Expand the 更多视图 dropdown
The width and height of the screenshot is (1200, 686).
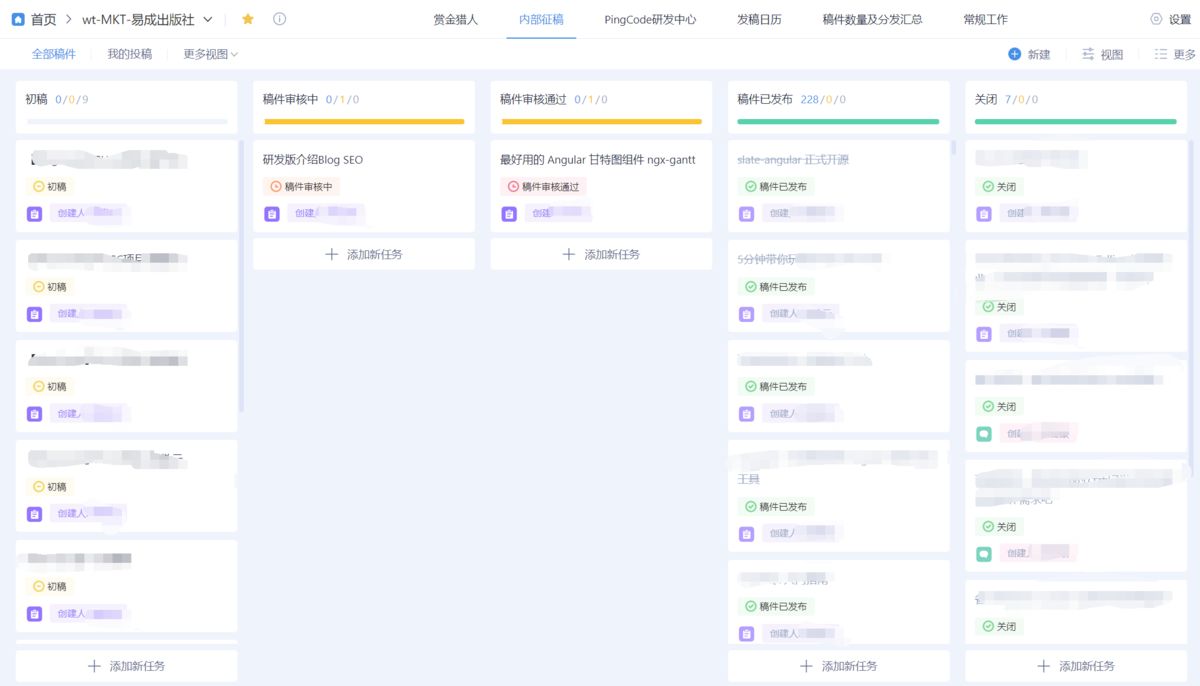[x=211, y=54]
